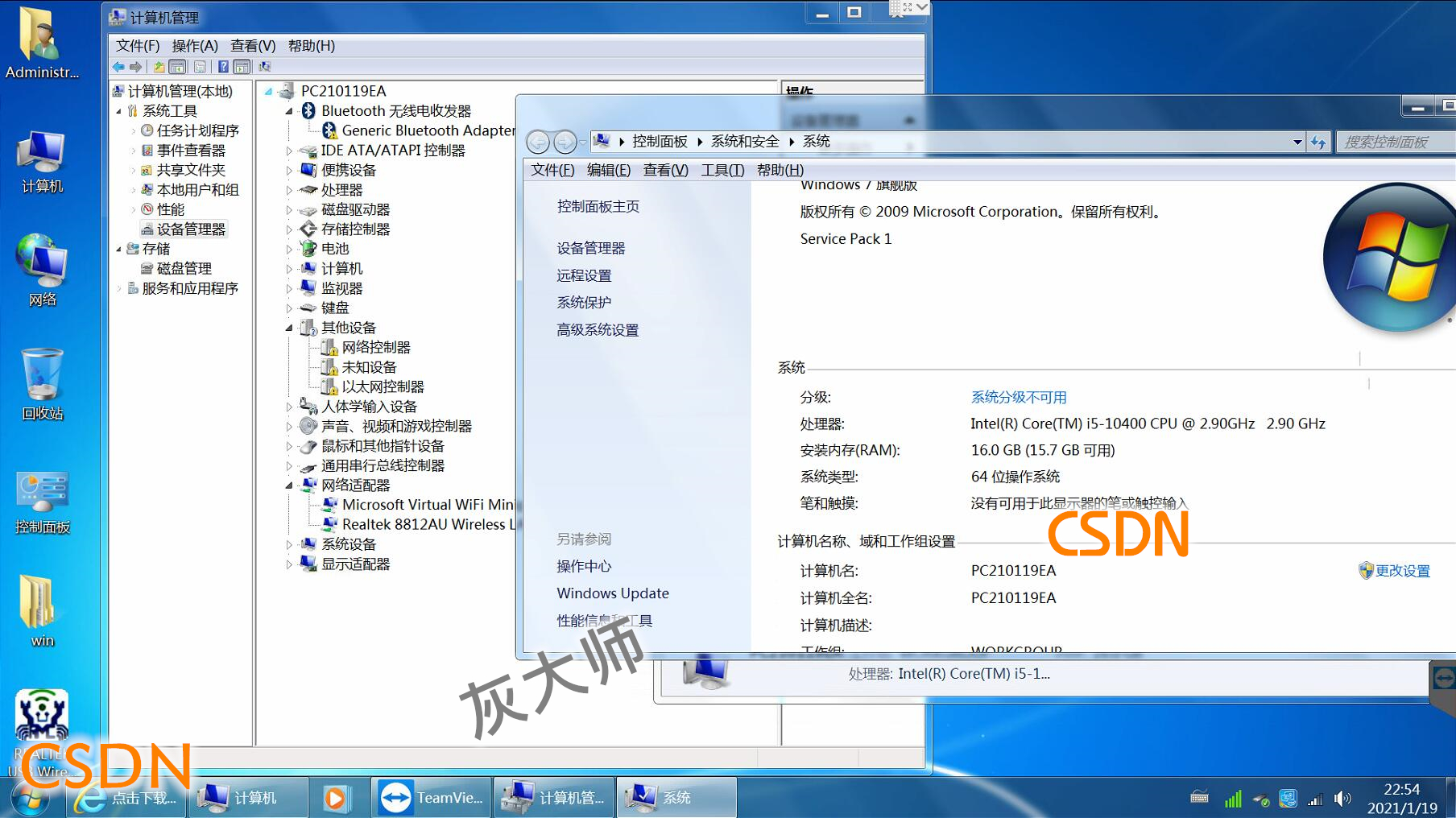Open the Help menu in System window

tap(780, 170)
